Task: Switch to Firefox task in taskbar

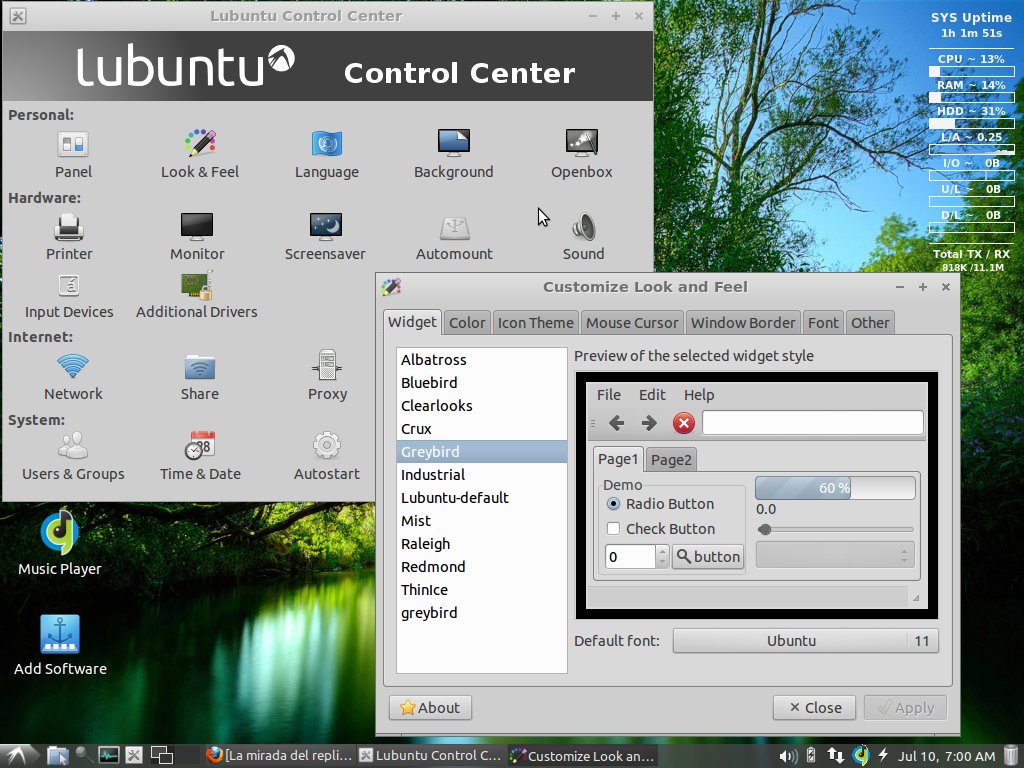Action: 279,756
